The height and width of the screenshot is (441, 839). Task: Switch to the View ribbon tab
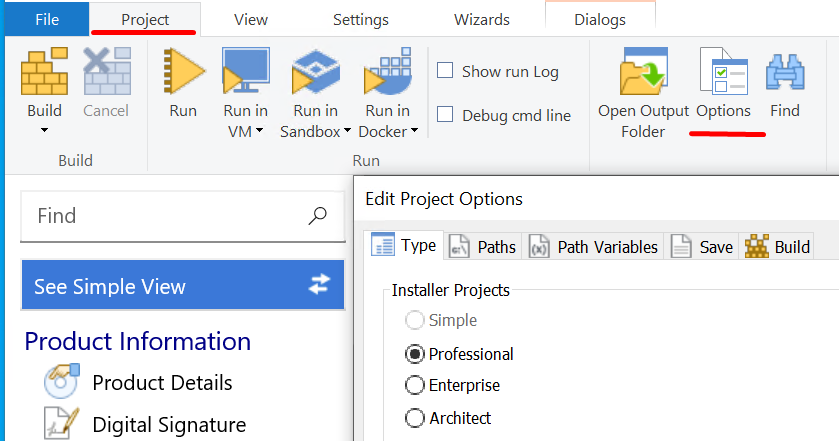pos(250,20)
